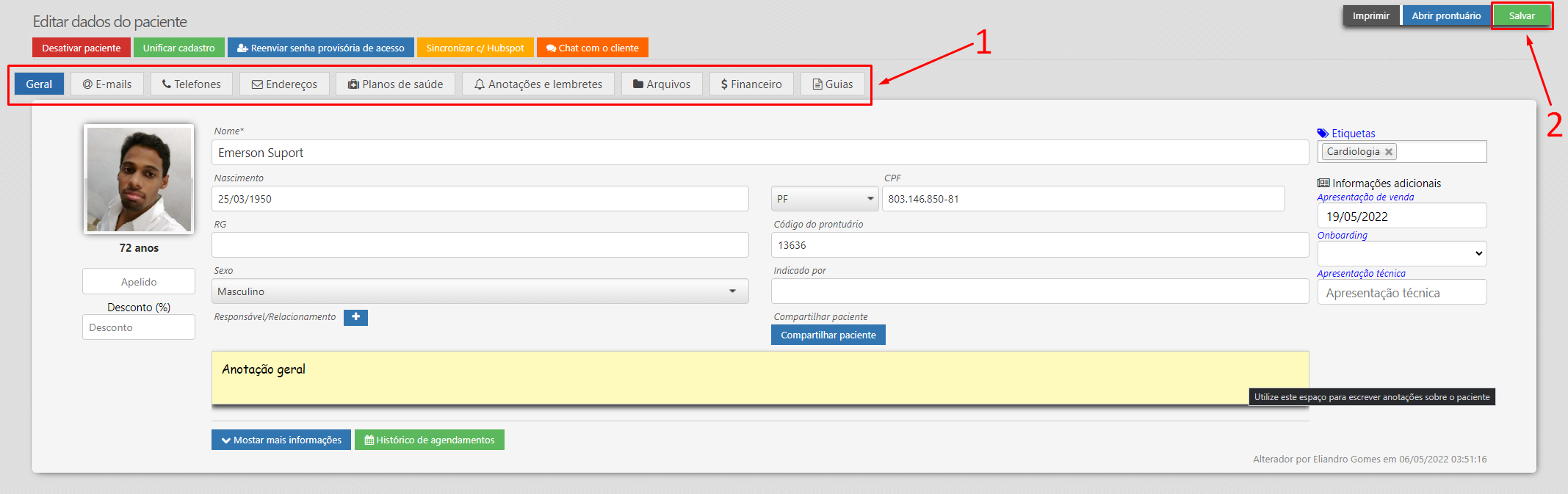Open the Sexo dropdown showing Masculino
This screenshot has height=494, width=1568.
tap(480, 291)
